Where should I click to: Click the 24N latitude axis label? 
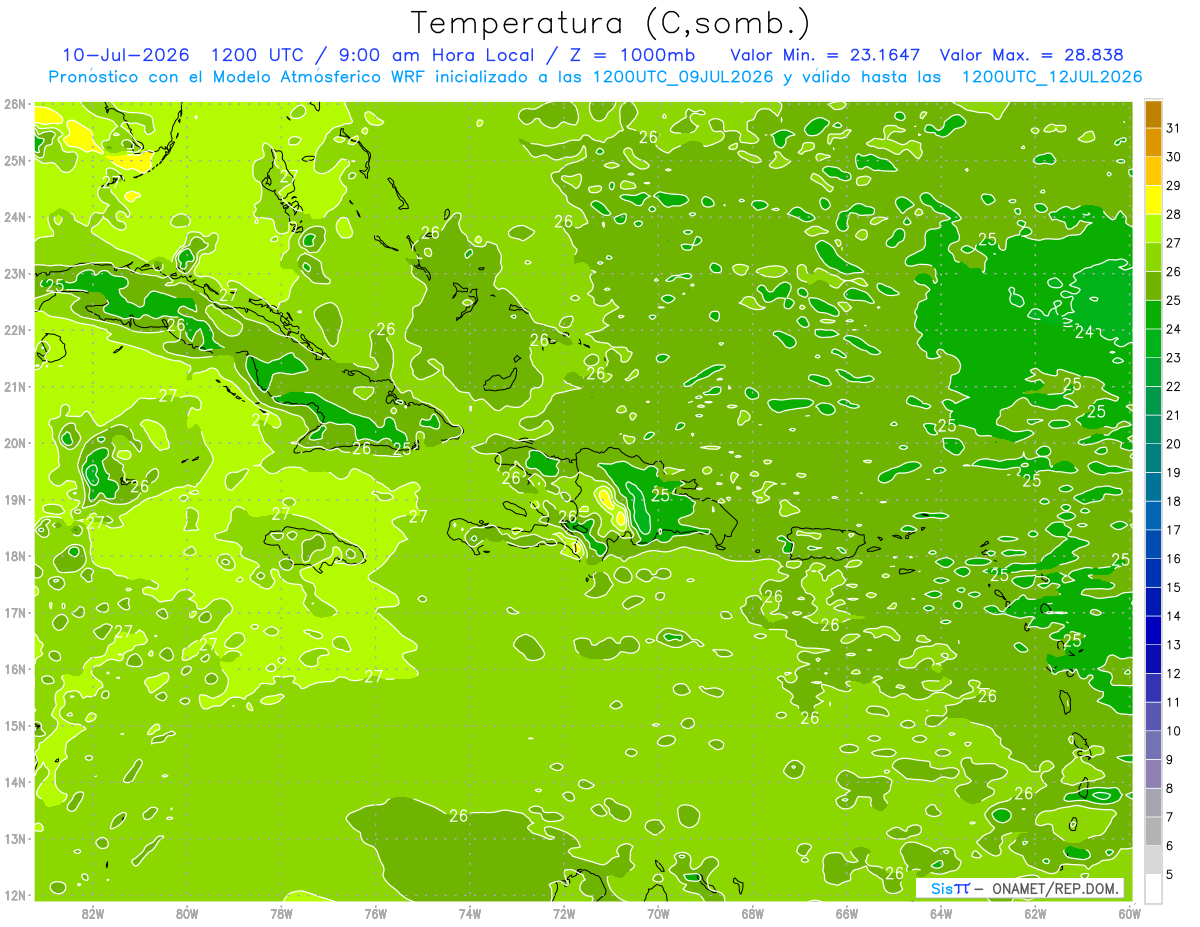point(15,217)
